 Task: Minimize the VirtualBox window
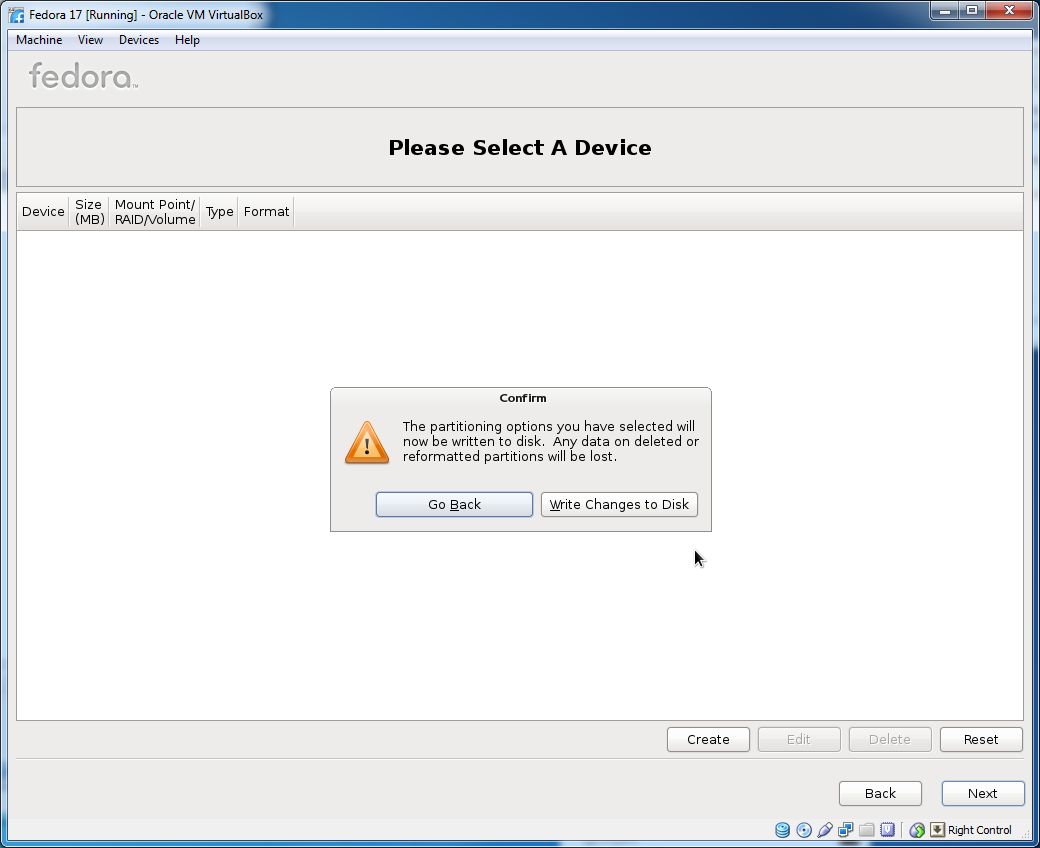(944, 11)
